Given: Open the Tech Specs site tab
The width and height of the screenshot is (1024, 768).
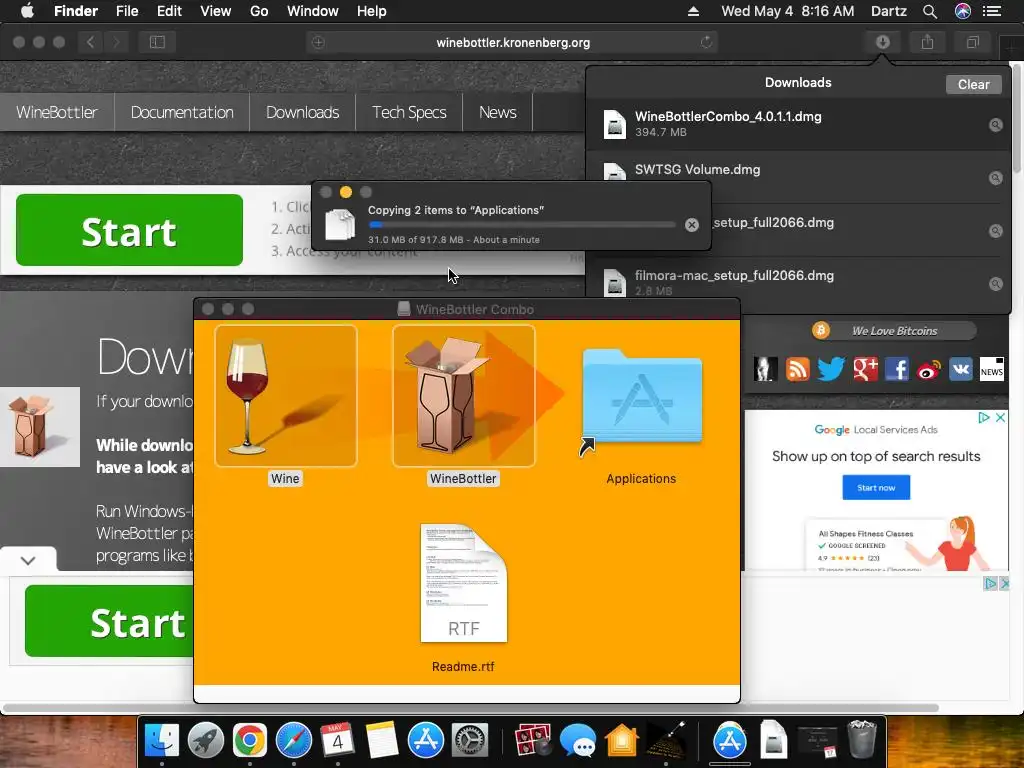Looking at the screenshot, I should click(x=409, y=112).
